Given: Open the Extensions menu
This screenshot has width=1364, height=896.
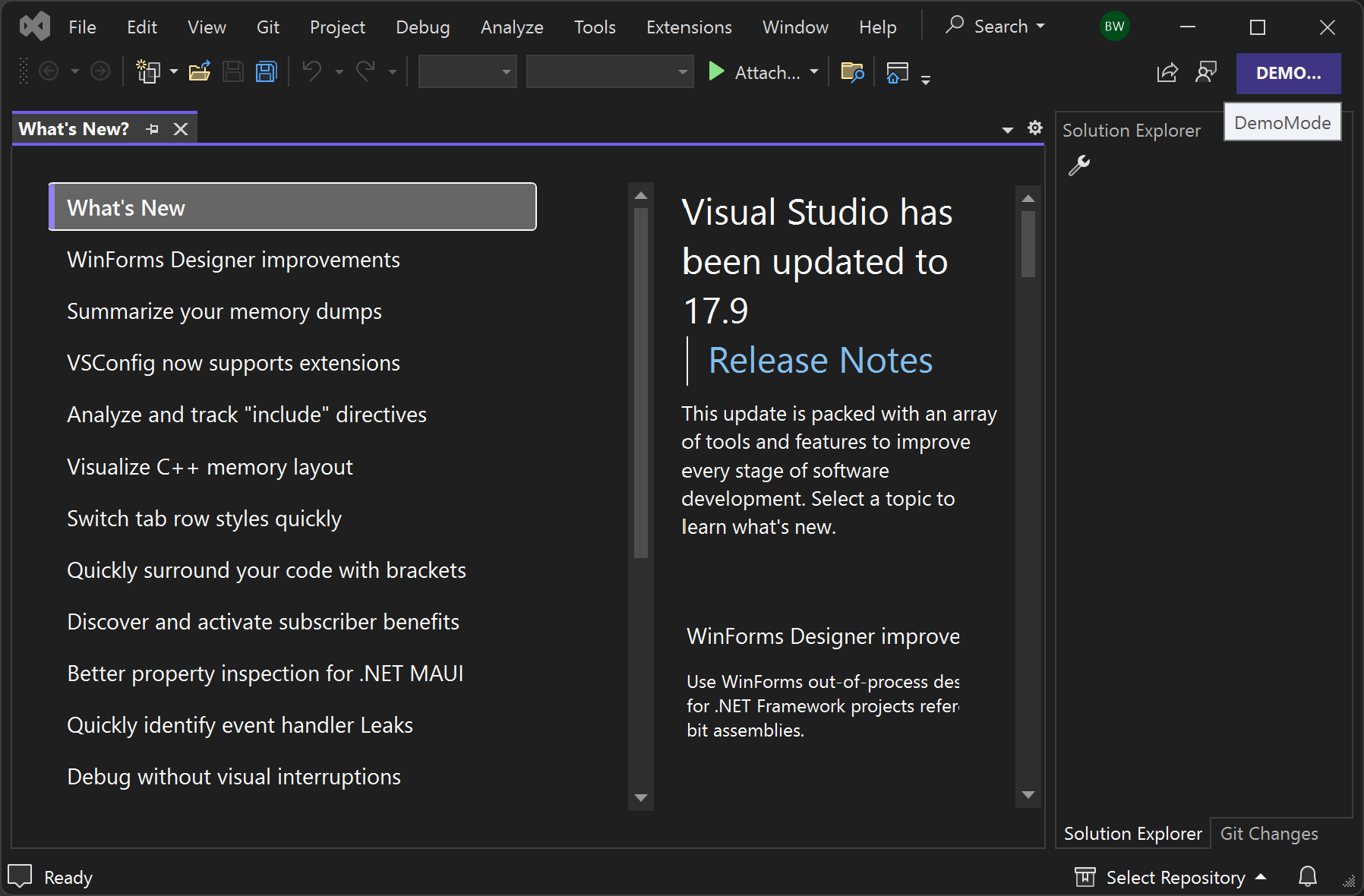Looking at the screenshot, I should (x=689, y=27).
